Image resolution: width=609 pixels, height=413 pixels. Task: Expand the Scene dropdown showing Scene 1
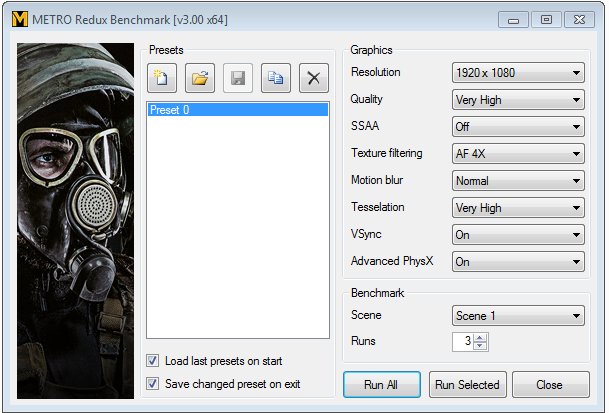click(x=518, y=315)
